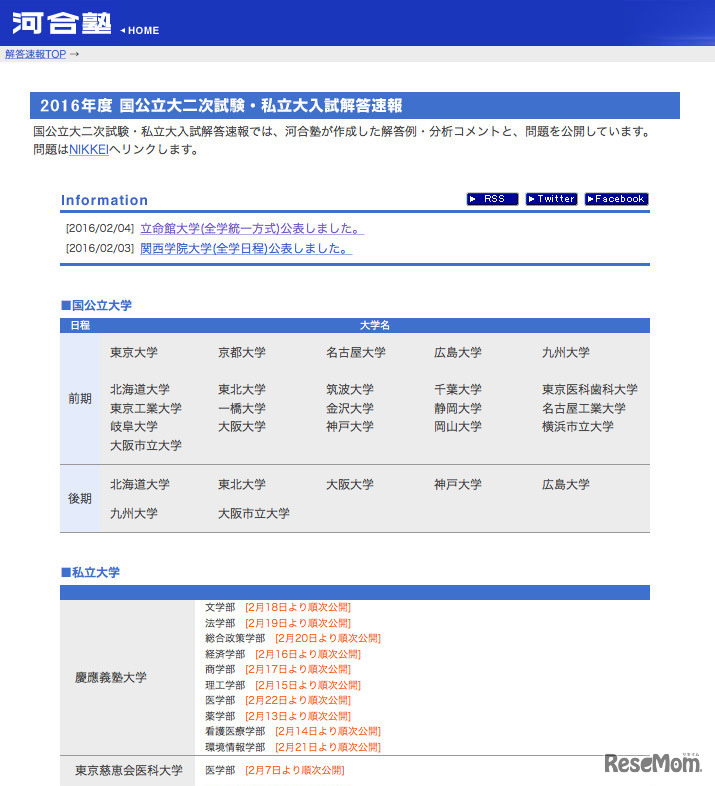Select 東北大学 in 後期 row
The height and width of the screenshot is (786, 715).
click(242, 484)
